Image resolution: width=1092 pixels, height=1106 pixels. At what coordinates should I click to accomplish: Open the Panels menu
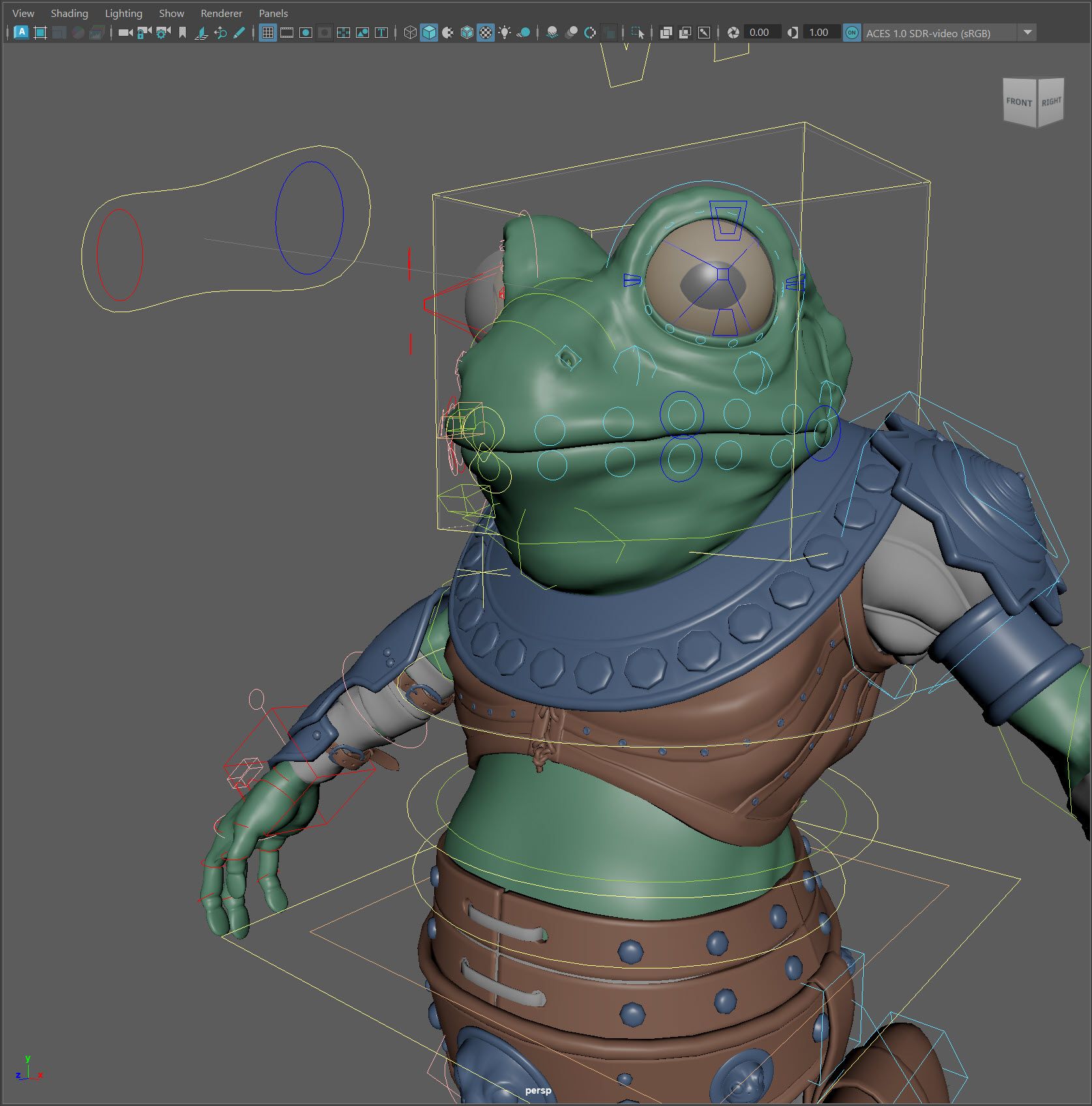273,13
